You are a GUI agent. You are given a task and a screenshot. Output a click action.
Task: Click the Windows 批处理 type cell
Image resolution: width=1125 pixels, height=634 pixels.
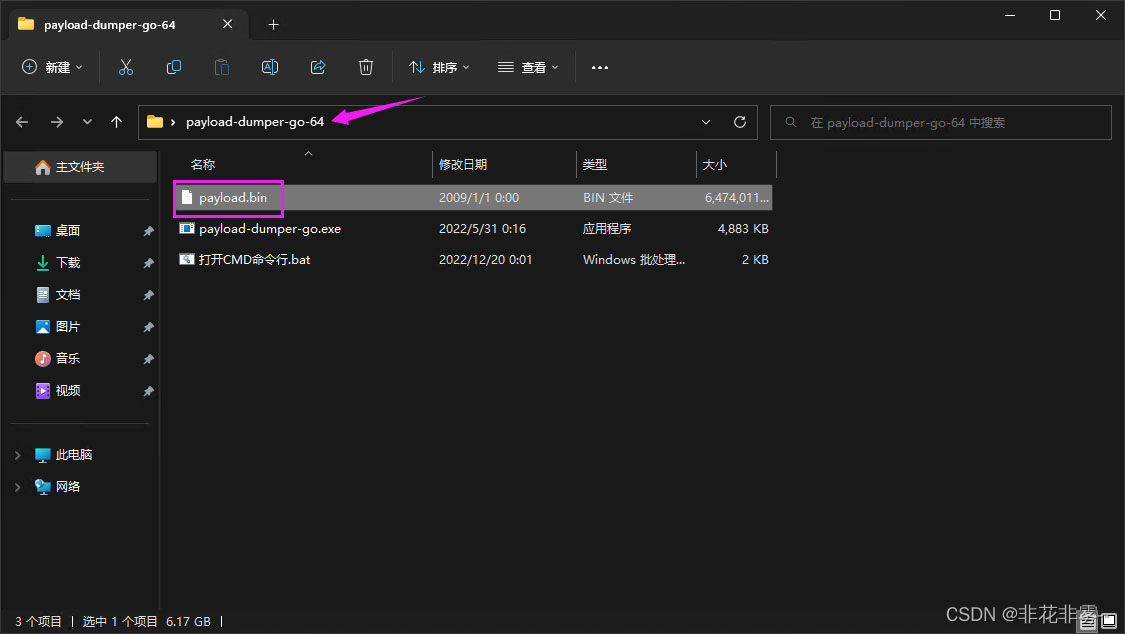634,260
